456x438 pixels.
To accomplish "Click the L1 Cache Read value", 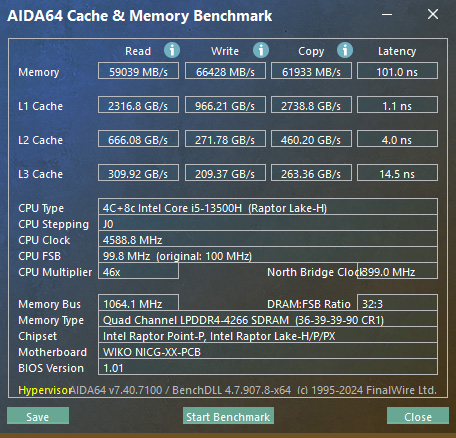I will point(138,105).
